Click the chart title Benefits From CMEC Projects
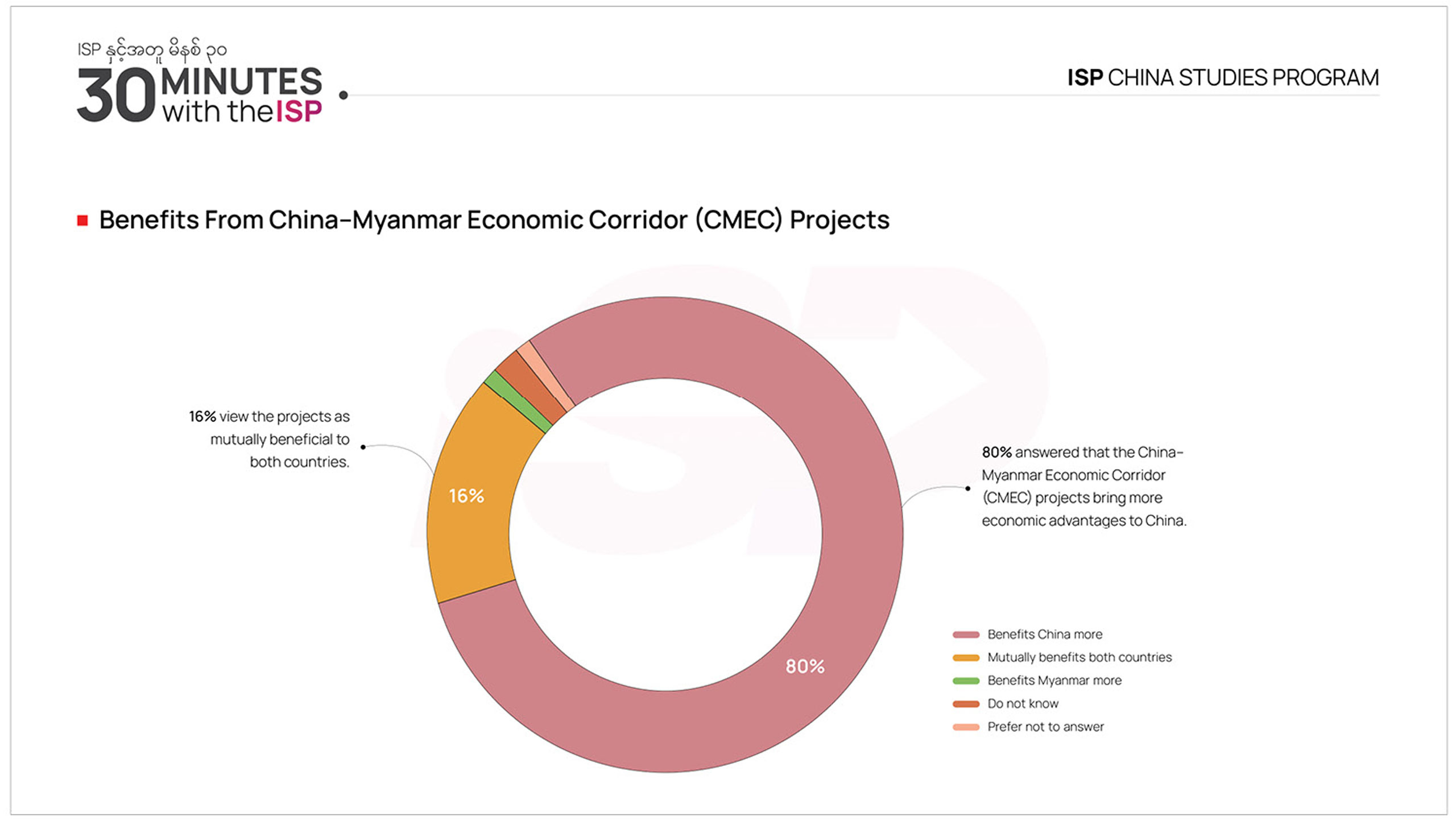 [494, 220]
